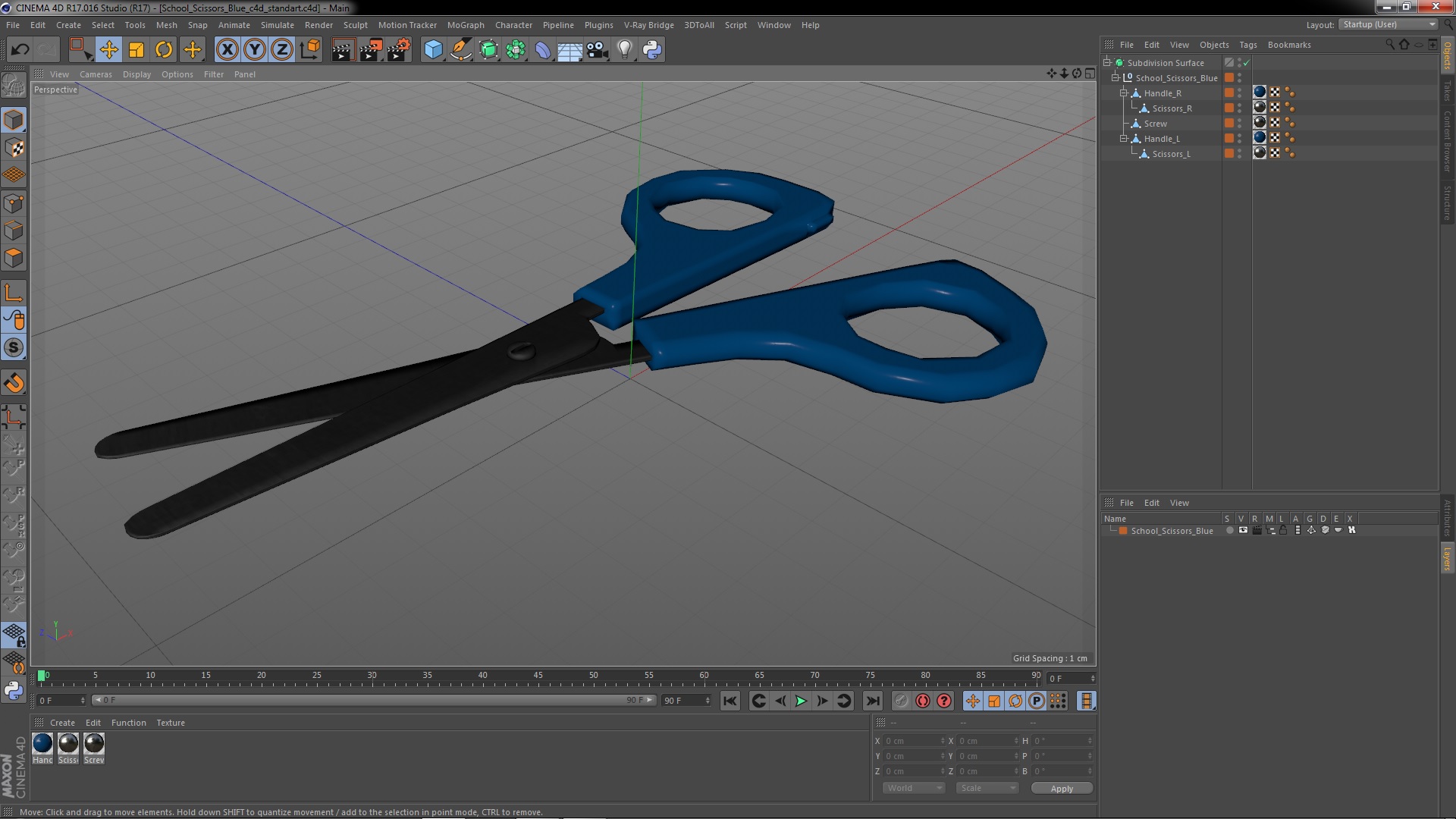This screenshot has width=1456, height=819.
Task: Add a camera object
Action: 598,50
